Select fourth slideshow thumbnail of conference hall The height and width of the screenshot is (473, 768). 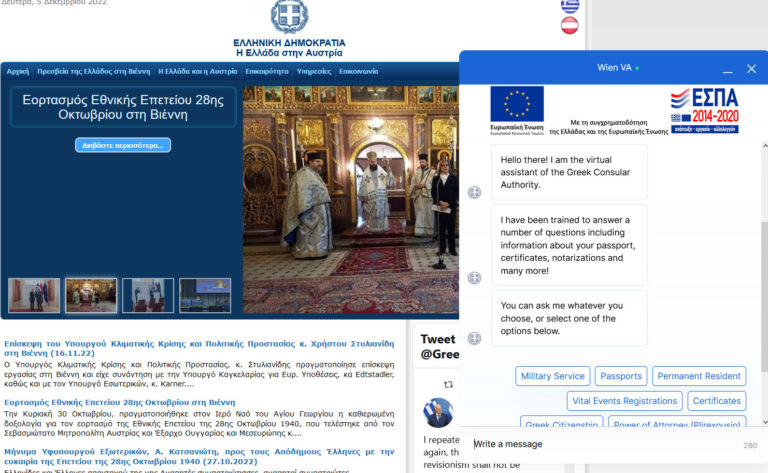pyautogui.click(x=205, y=295)
